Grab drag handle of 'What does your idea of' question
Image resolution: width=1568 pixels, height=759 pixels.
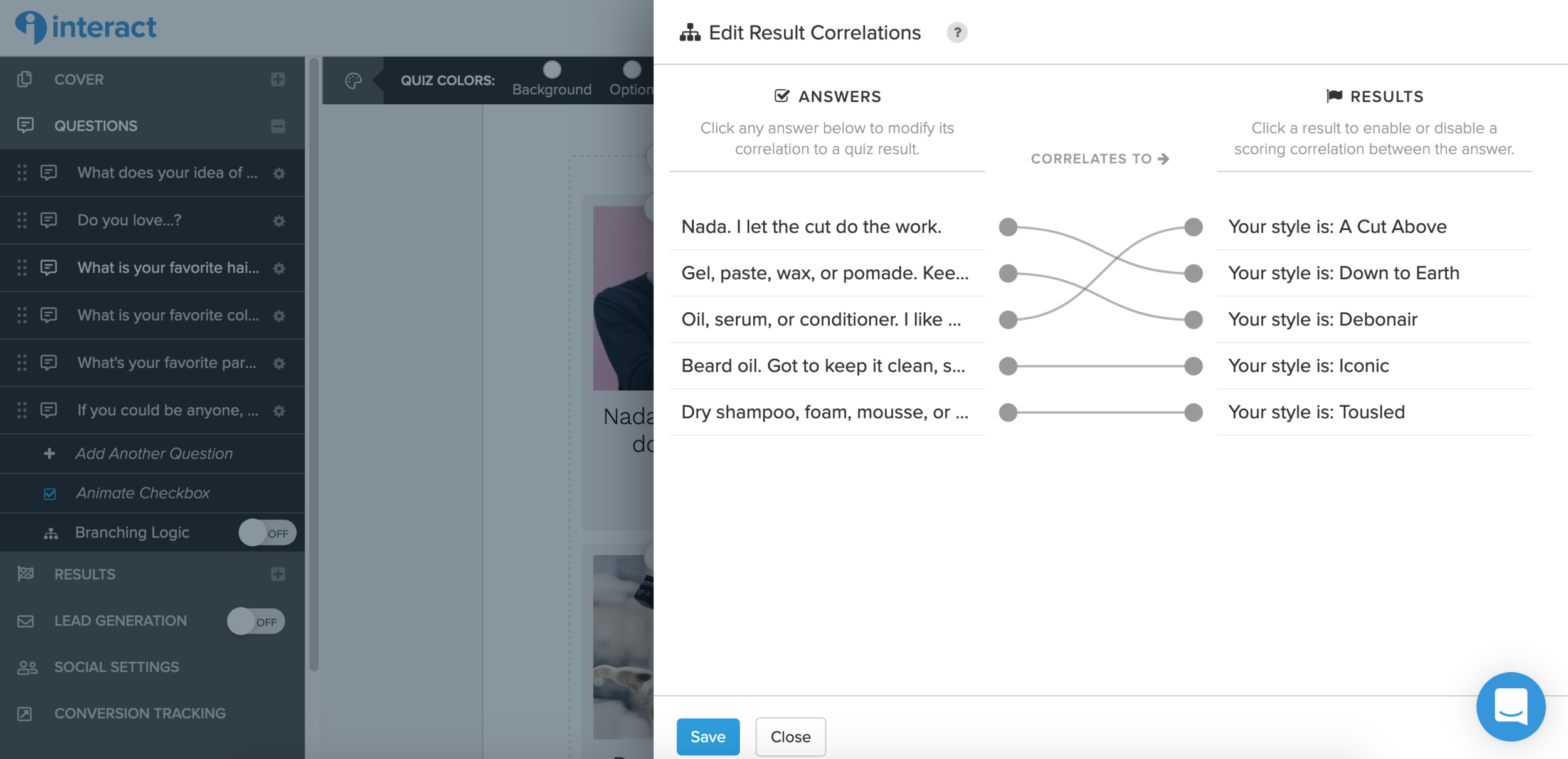click(22, 172)
